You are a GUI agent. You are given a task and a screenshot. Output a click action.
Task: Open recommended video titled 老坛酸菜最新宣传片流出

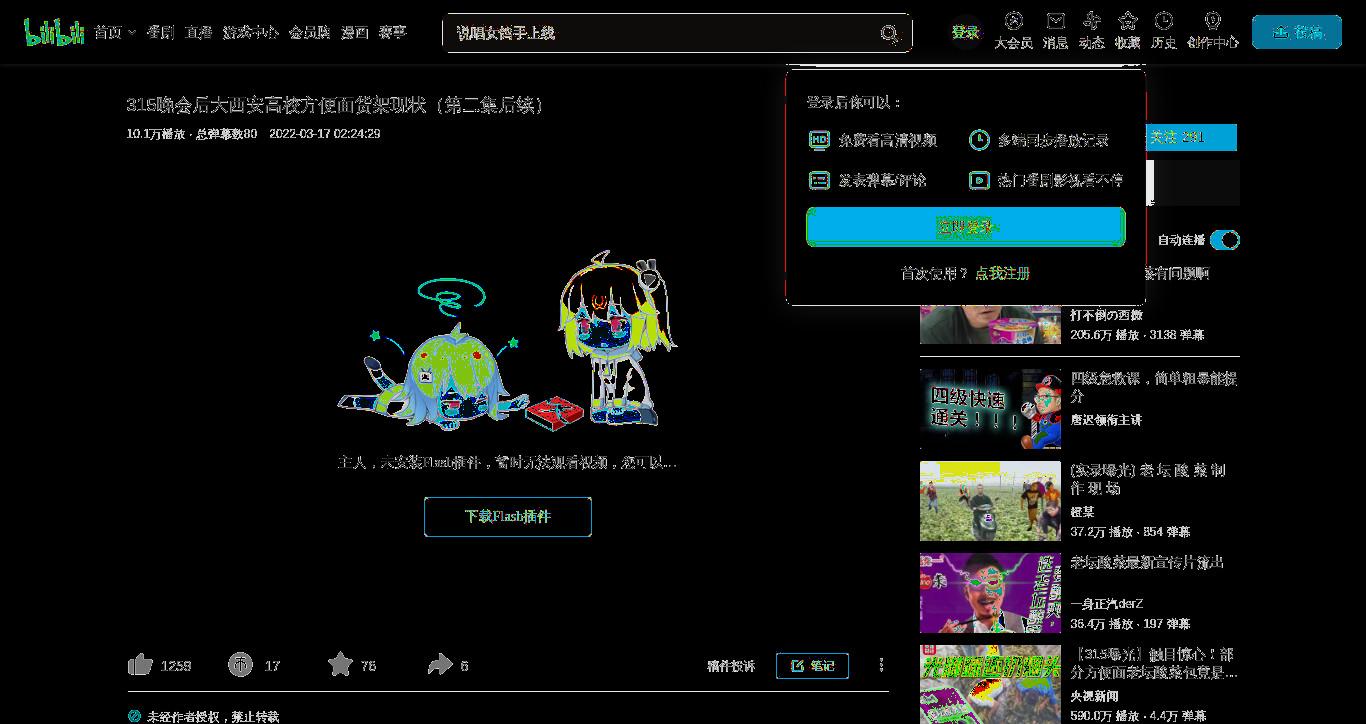[1147, 562]
